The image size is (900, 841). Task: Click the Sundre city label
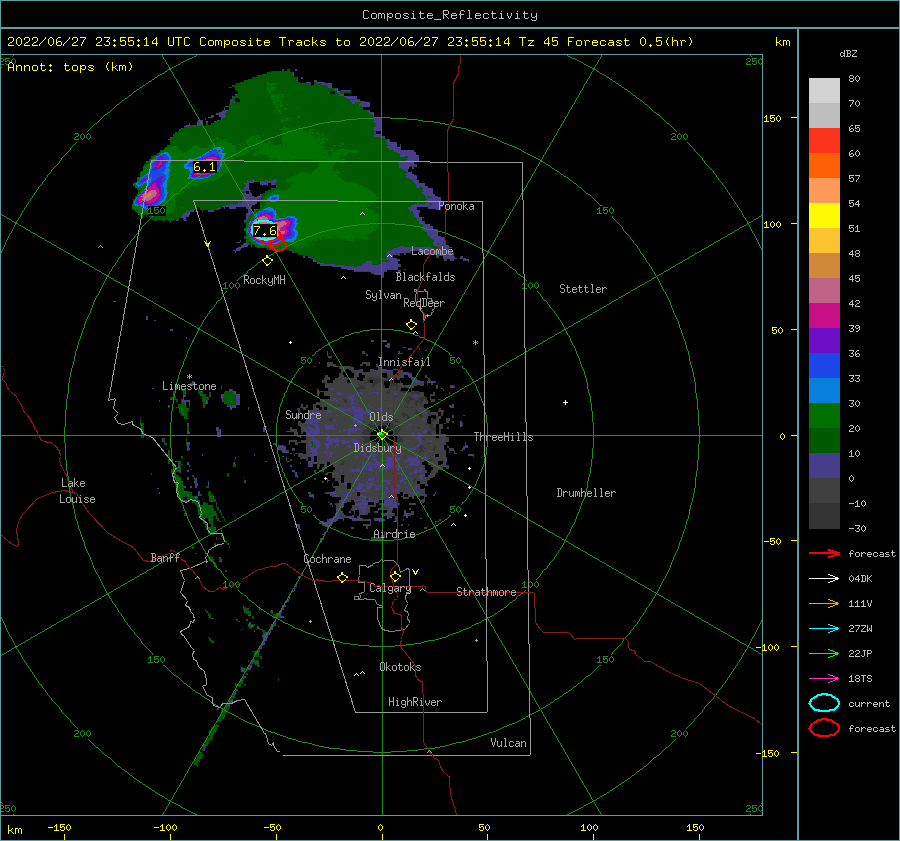[x=303, y=414]
